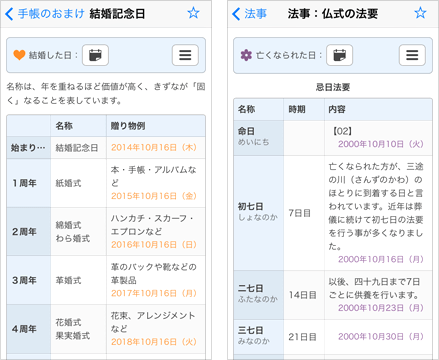Click the 21日目 cell

304,337
